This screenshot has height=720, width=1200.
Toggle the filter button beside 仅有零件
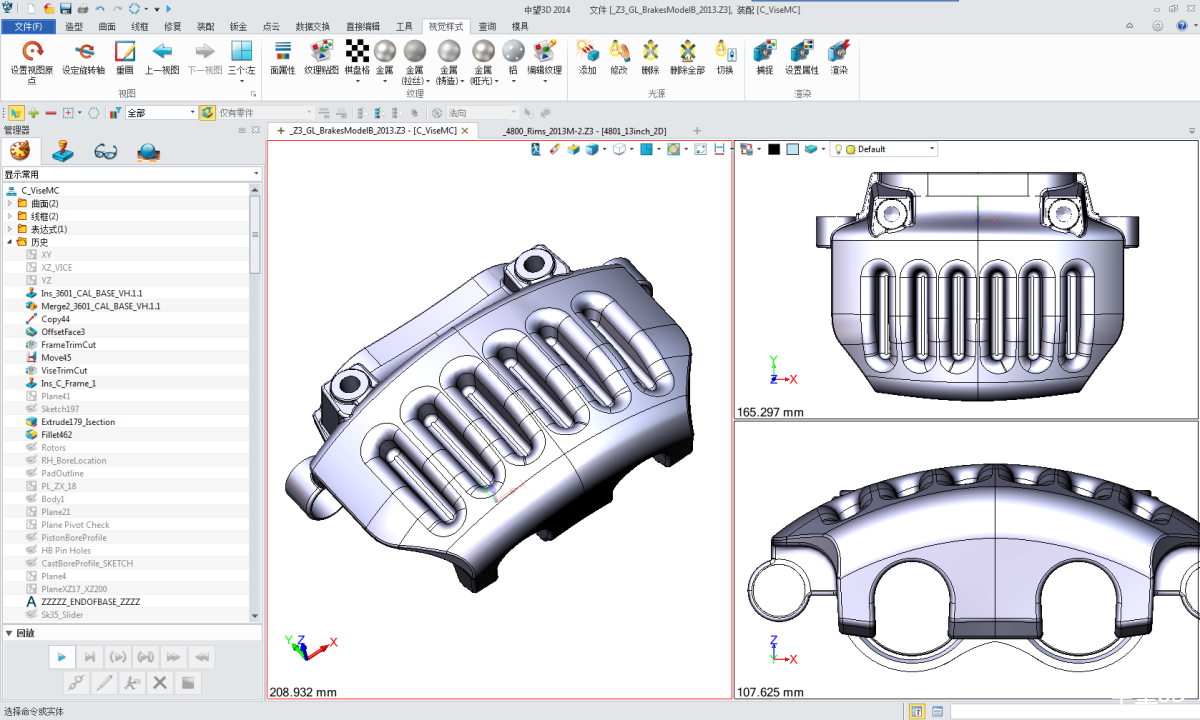coord(207,113)
